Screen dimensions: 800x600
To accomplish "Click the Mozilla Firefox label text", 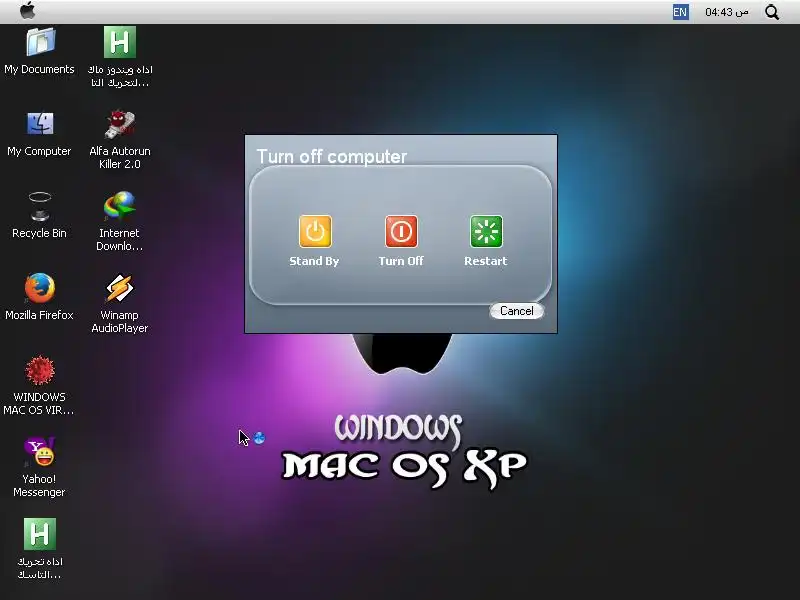I will point(39,315).
